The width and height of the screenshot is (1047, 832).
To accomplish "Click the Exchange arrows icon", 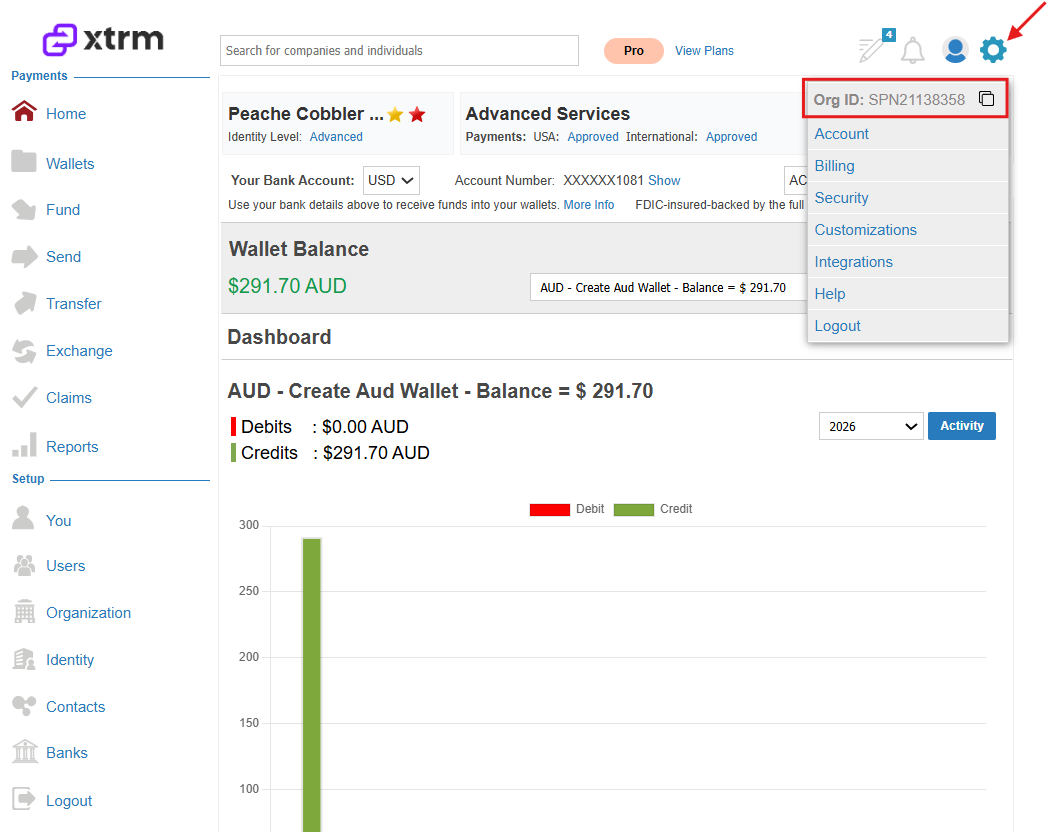I will tap(24, 351).
